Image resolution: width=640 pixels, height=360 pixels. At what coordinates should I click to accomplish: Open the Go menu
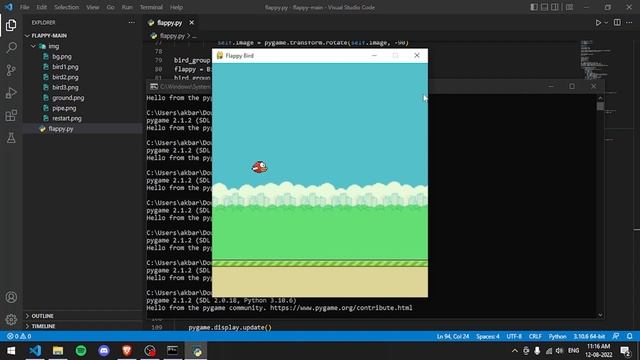pyautogui.click(x=110, y=7)
